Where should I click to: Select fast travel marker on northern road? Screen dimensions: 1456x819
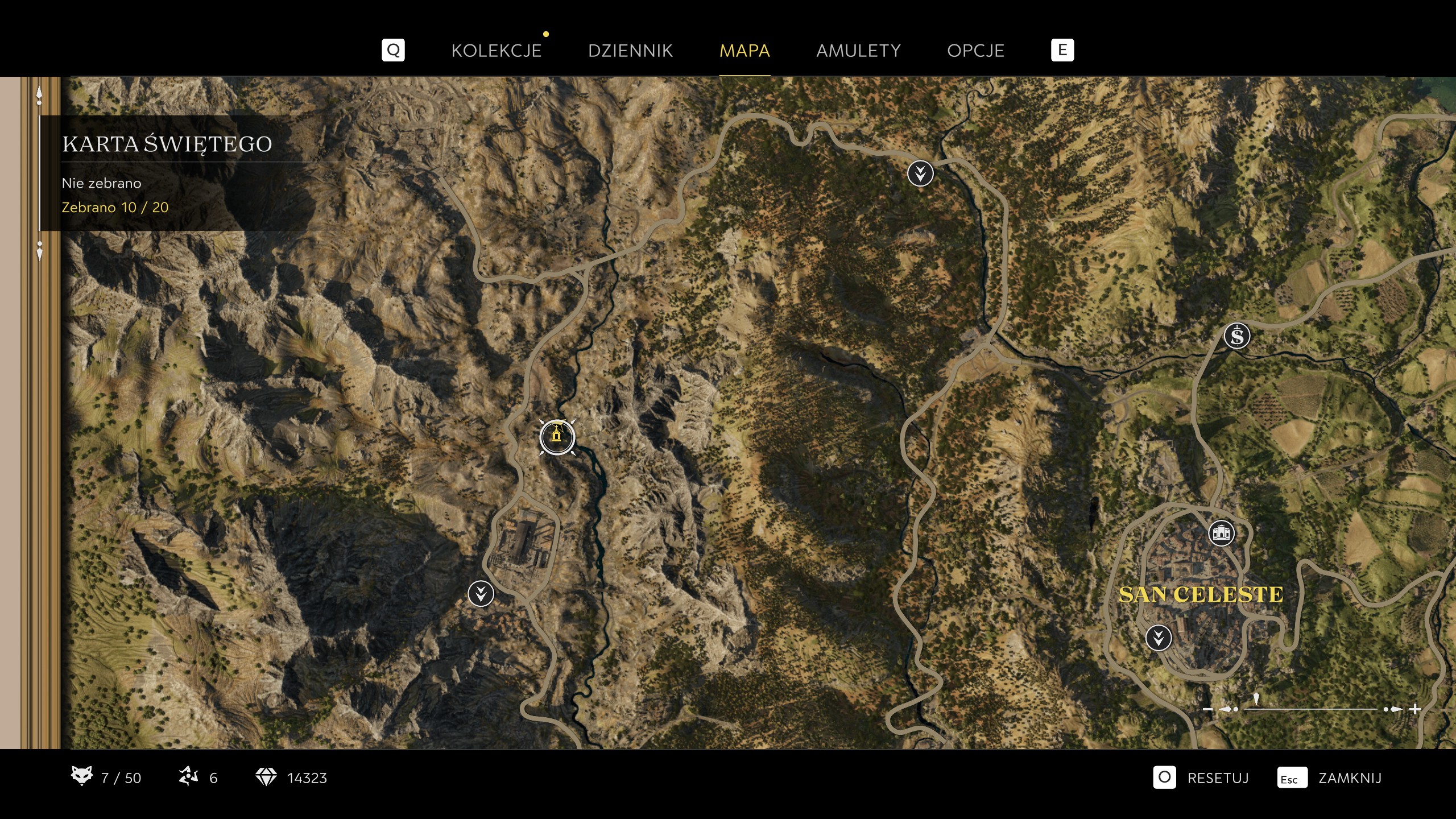coord(920,173)
